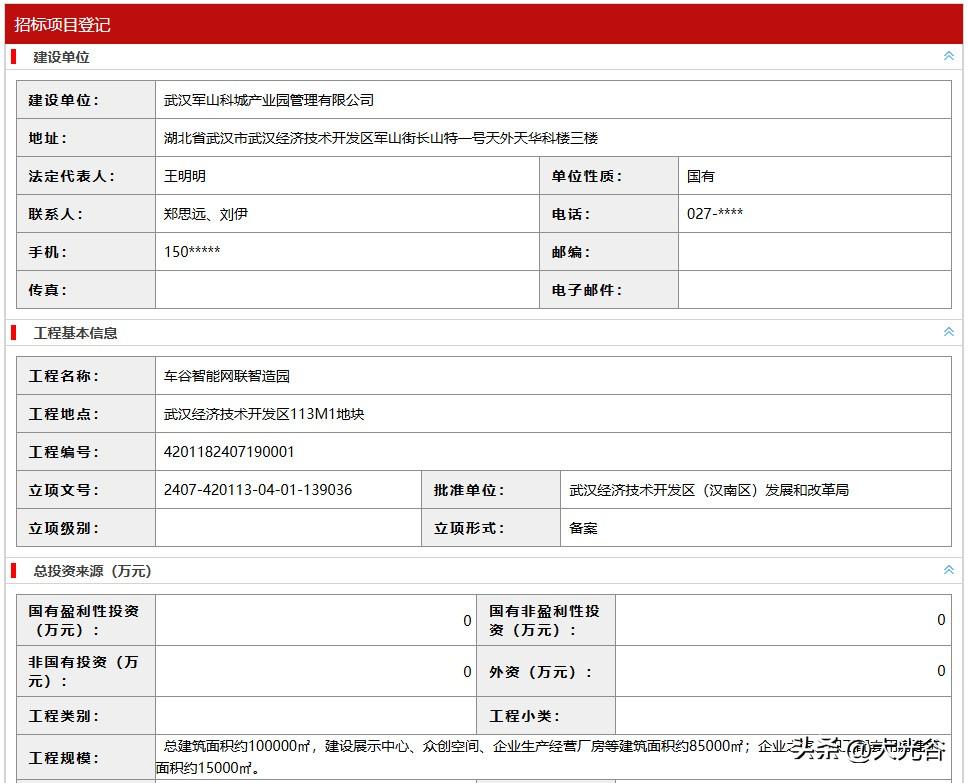The height and width of the screenshot is (783, 968).
Task: Click the 工程编号： field label
Action: tap(63, 452)
